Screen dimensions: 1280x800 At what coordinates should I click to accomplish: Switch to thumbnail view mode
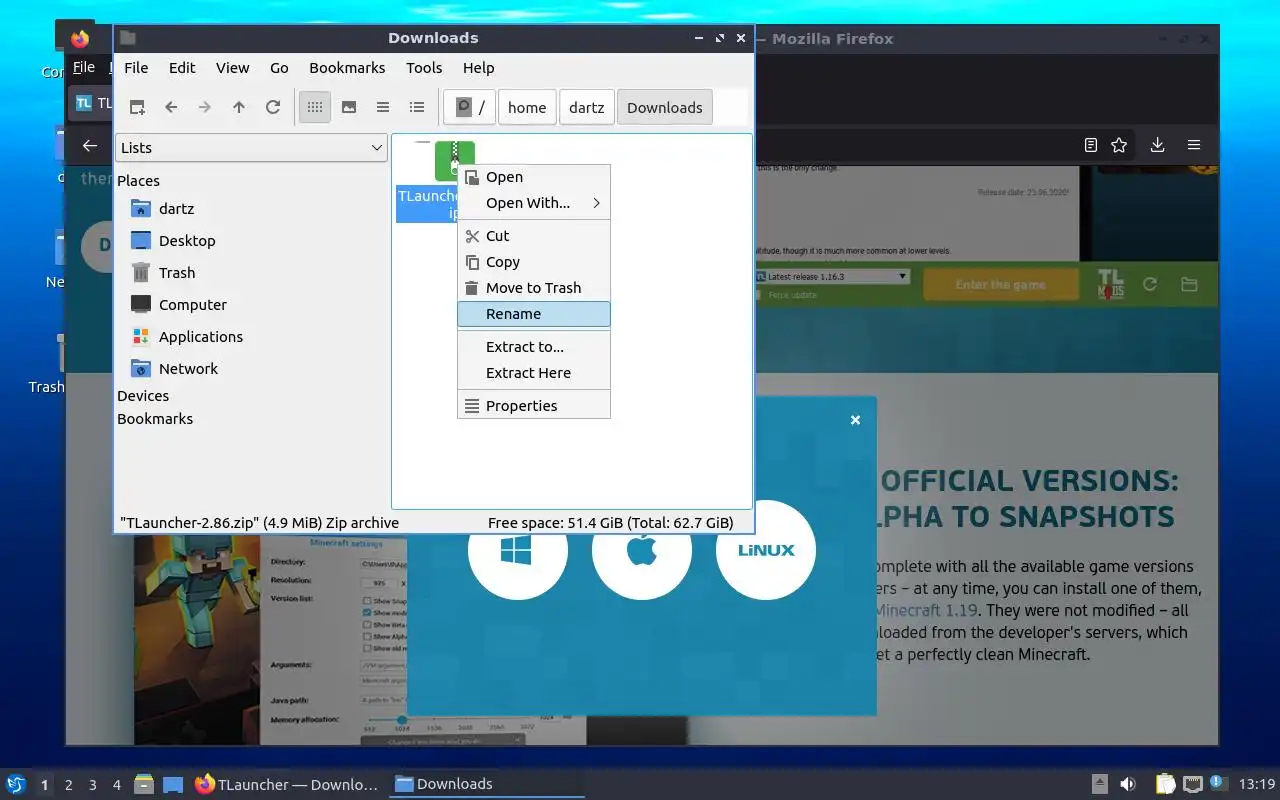coord(349,107)
